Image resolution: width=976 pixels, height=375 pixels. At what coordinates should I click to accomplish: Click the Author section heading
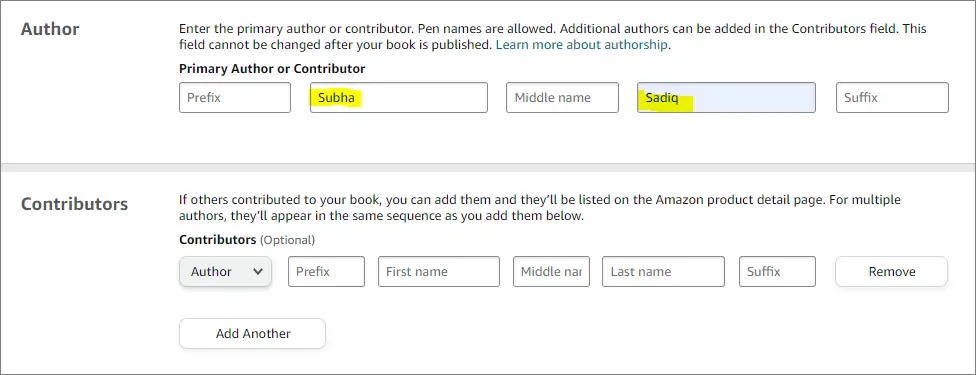point(50,29)
